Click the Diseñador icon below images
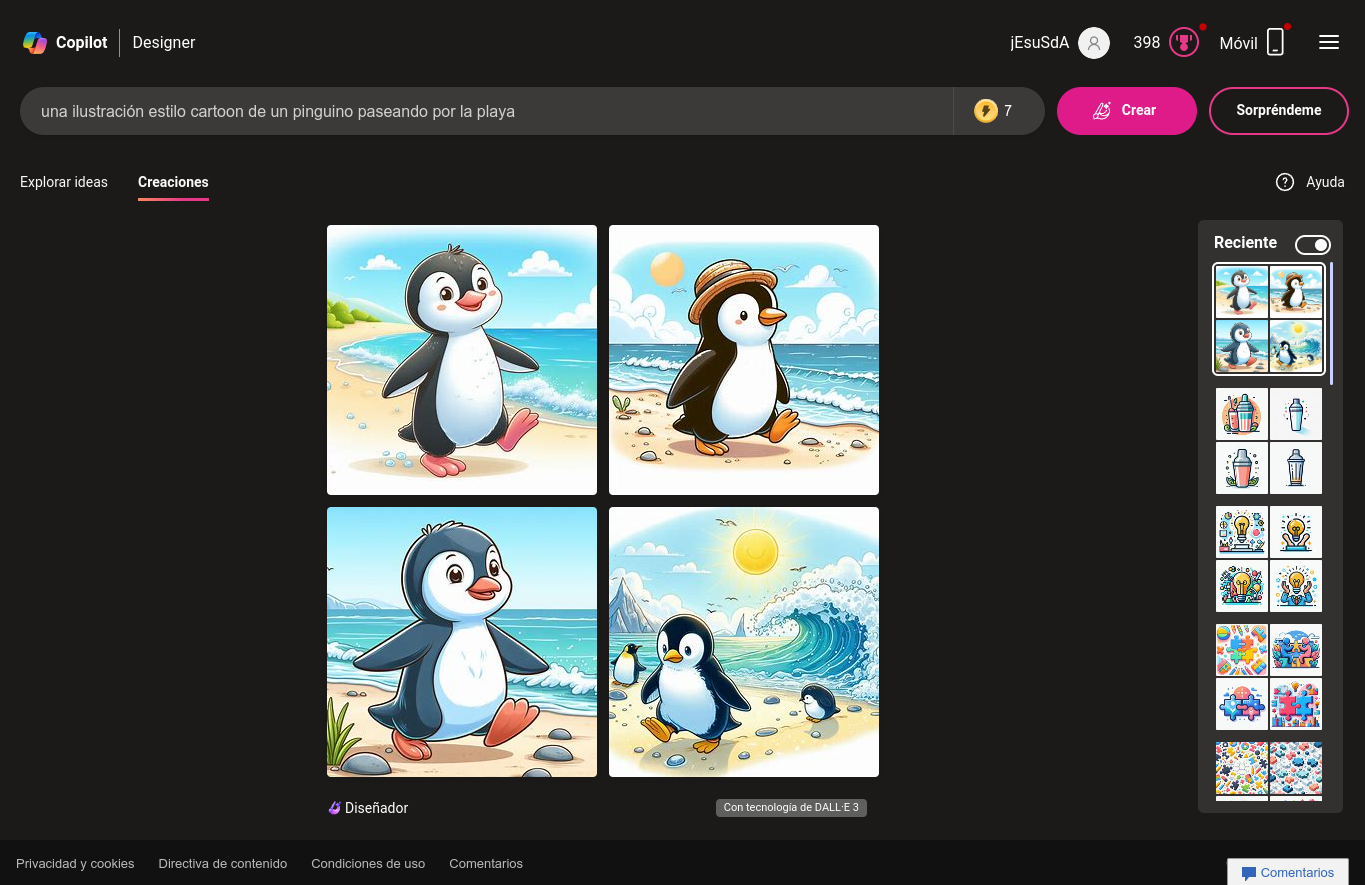The width and height of the screenshot is (1365, 885). (335, 808)
